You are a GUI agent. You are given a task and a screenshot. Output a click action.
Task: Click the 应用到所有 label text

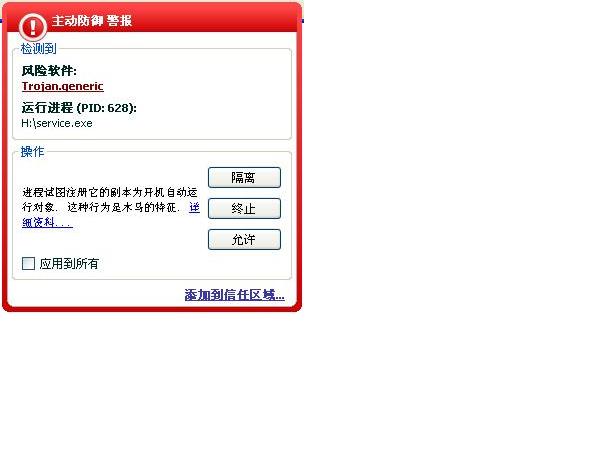pyautogui.click(x=69, y=264)
